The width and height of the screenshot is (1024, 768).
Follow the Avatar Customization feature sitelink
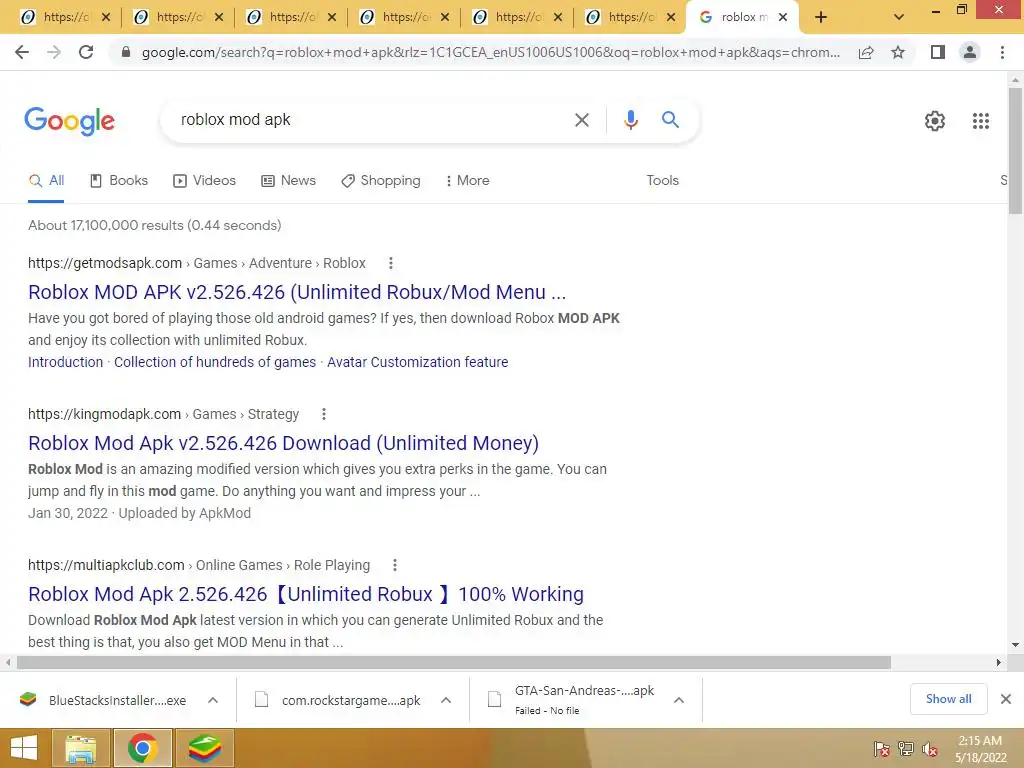(x=417, y=362)
